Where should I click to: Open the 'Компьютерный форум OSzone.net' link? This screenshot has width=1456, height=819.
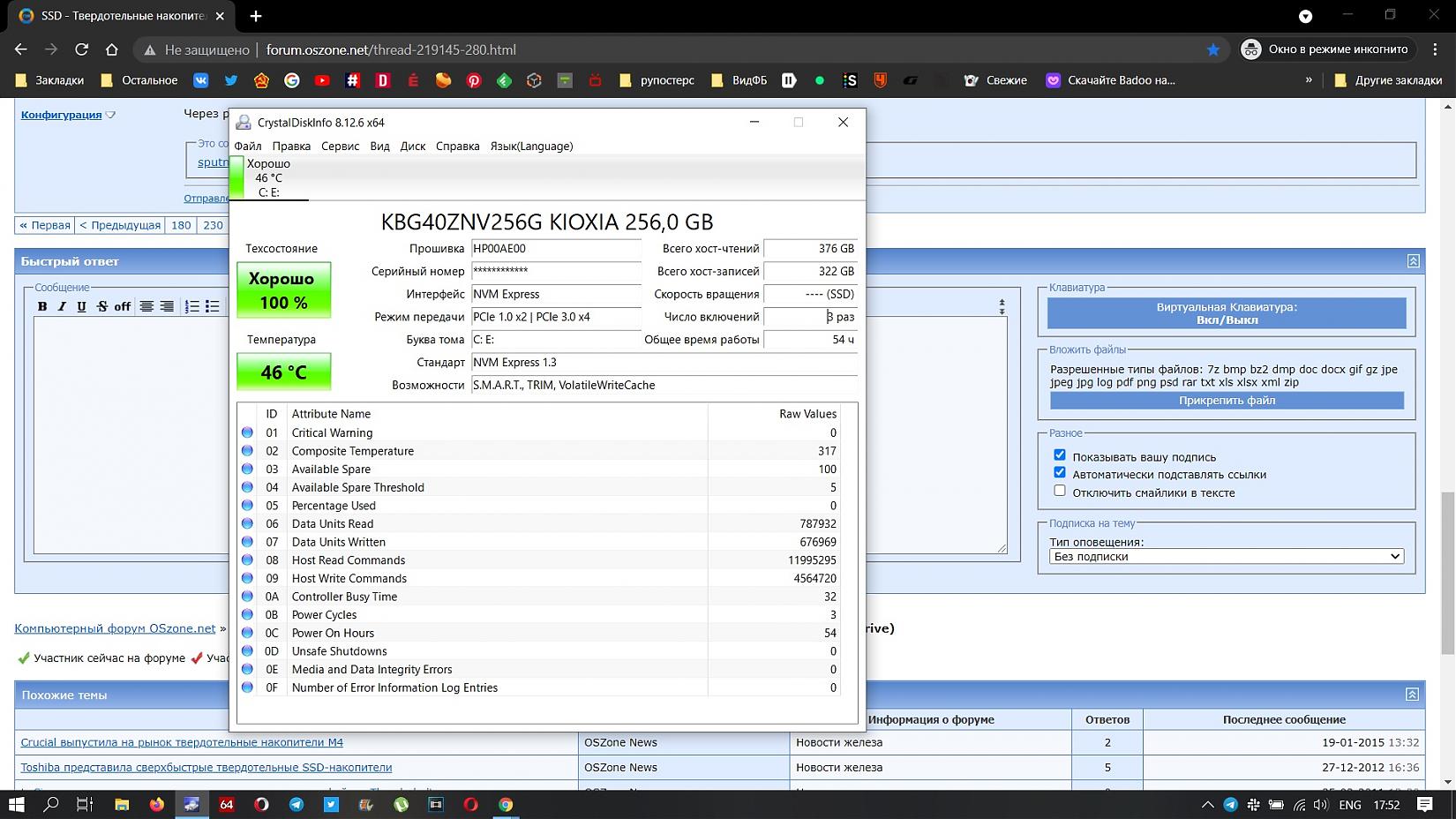[x=115, y=628]
